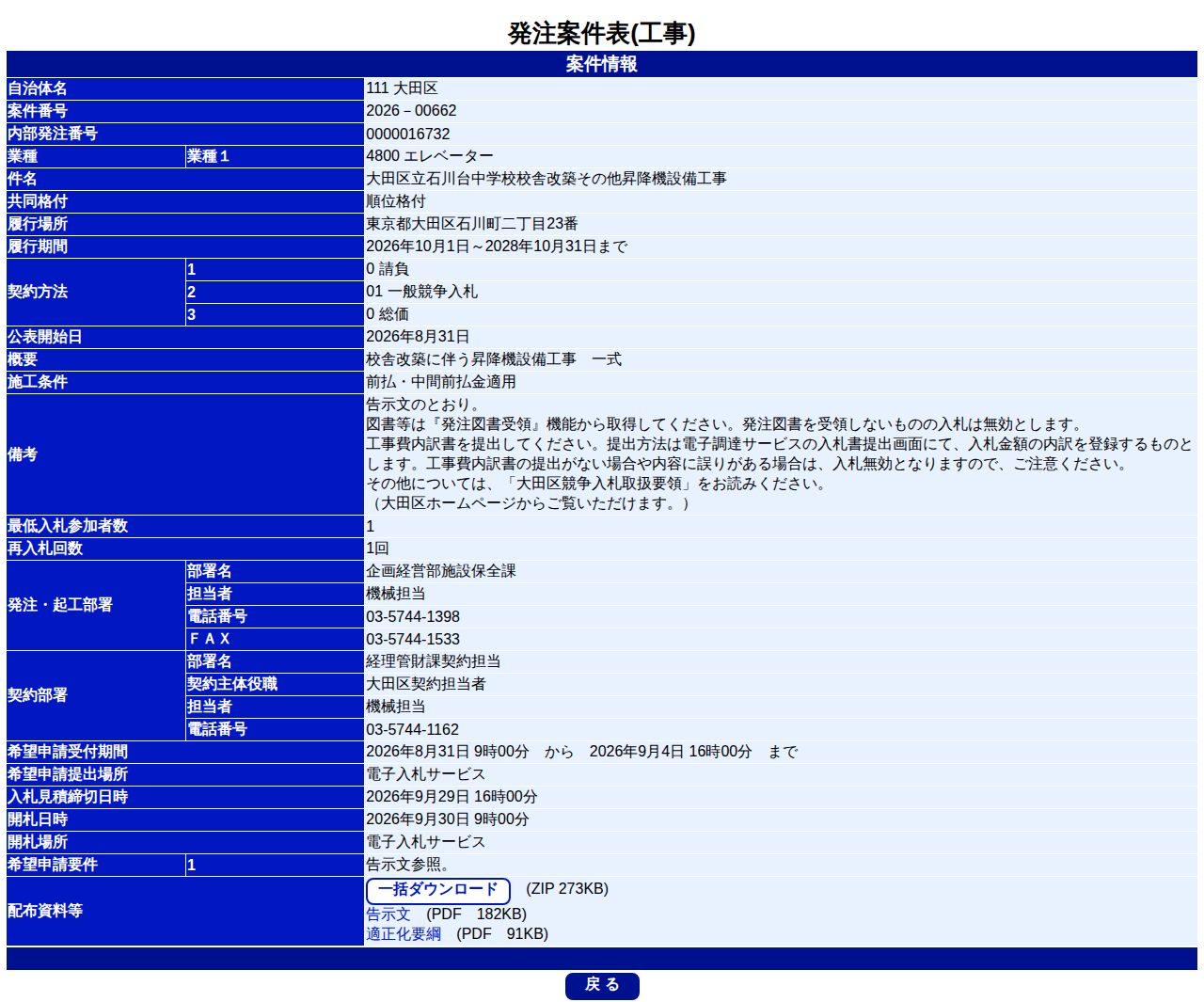Click the 企画経営部施設保全課 department name
1204x1002 pixels.
(441, 571)
